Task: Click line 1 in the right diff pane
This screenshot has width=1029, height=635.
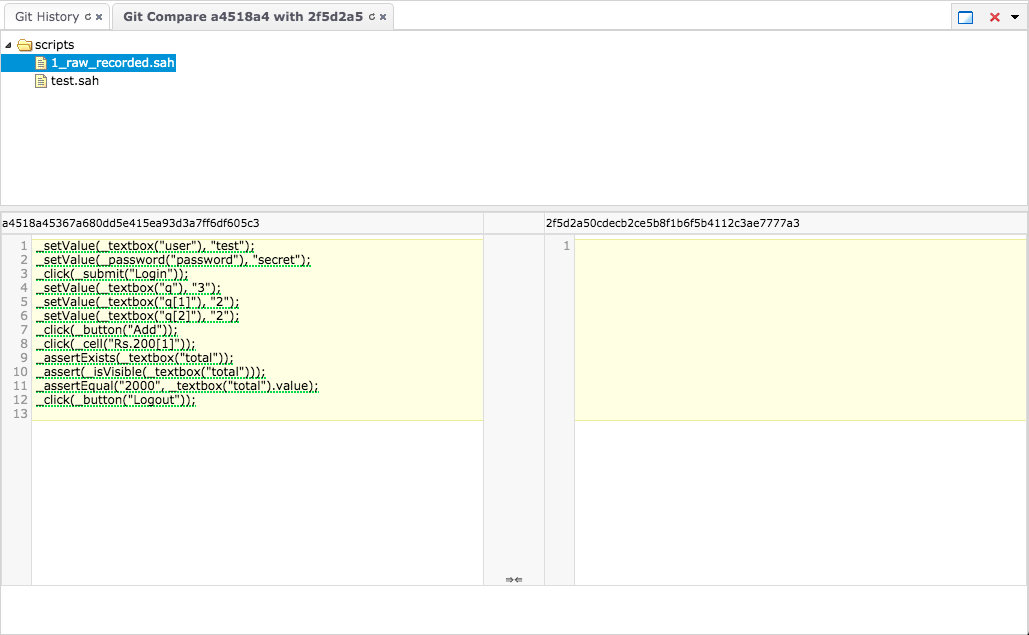Action: coord(800,246)
